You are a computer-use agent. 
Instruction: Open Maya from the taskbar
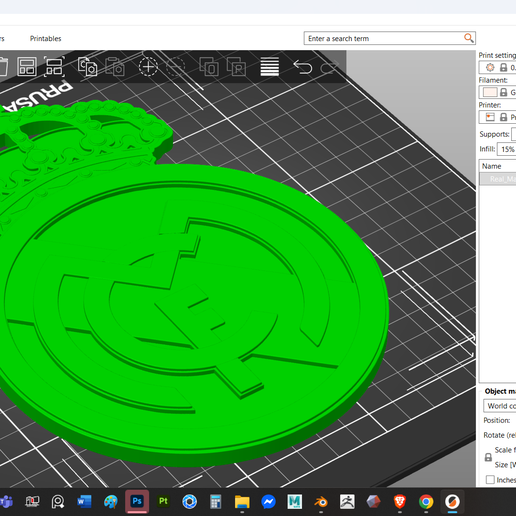295,501
